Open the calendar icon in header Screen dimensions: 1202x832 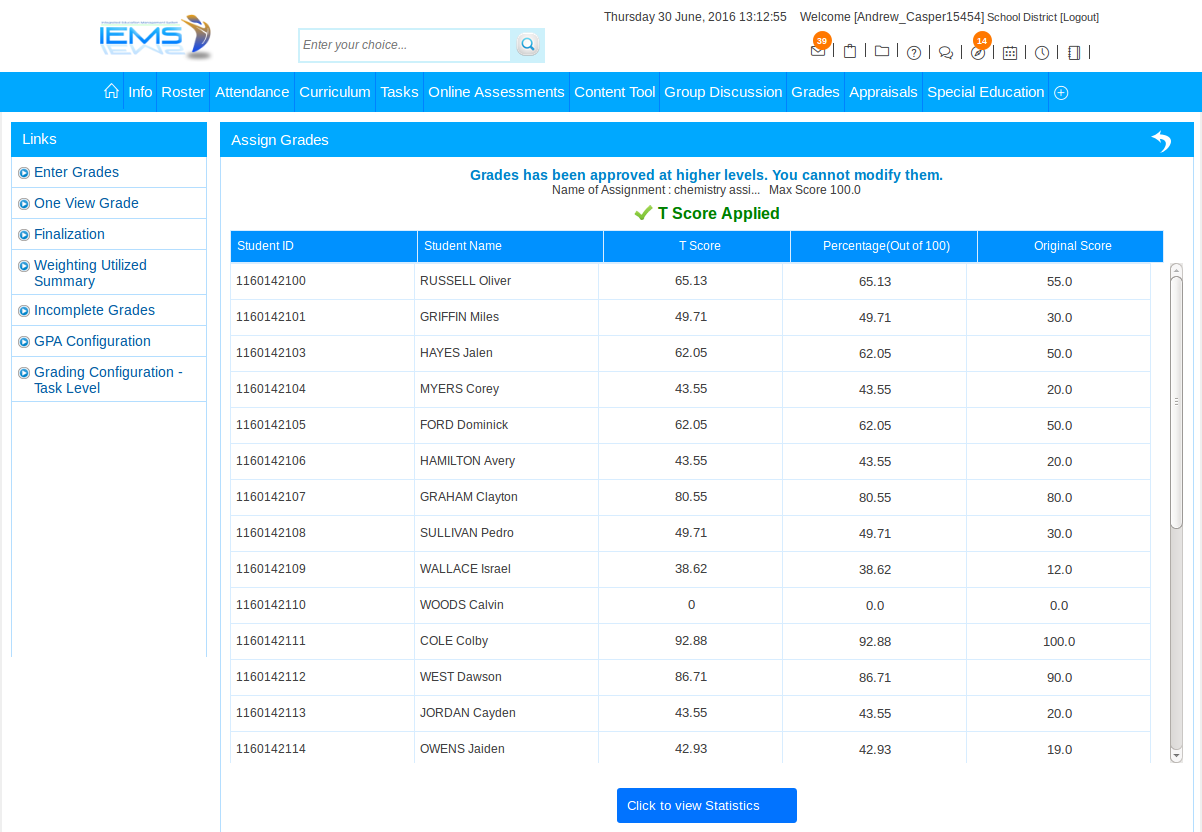(x=1010, y=53)
